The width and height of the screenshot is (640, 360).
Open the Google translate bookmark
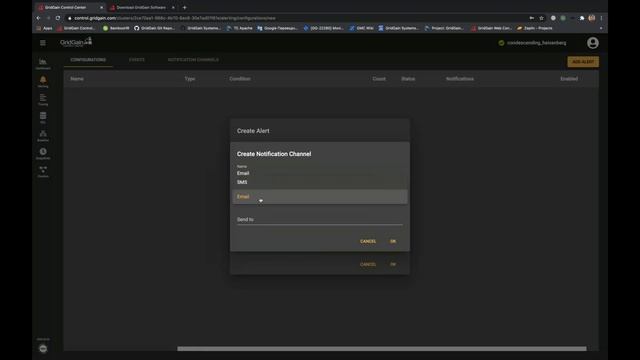click(278, 28)
